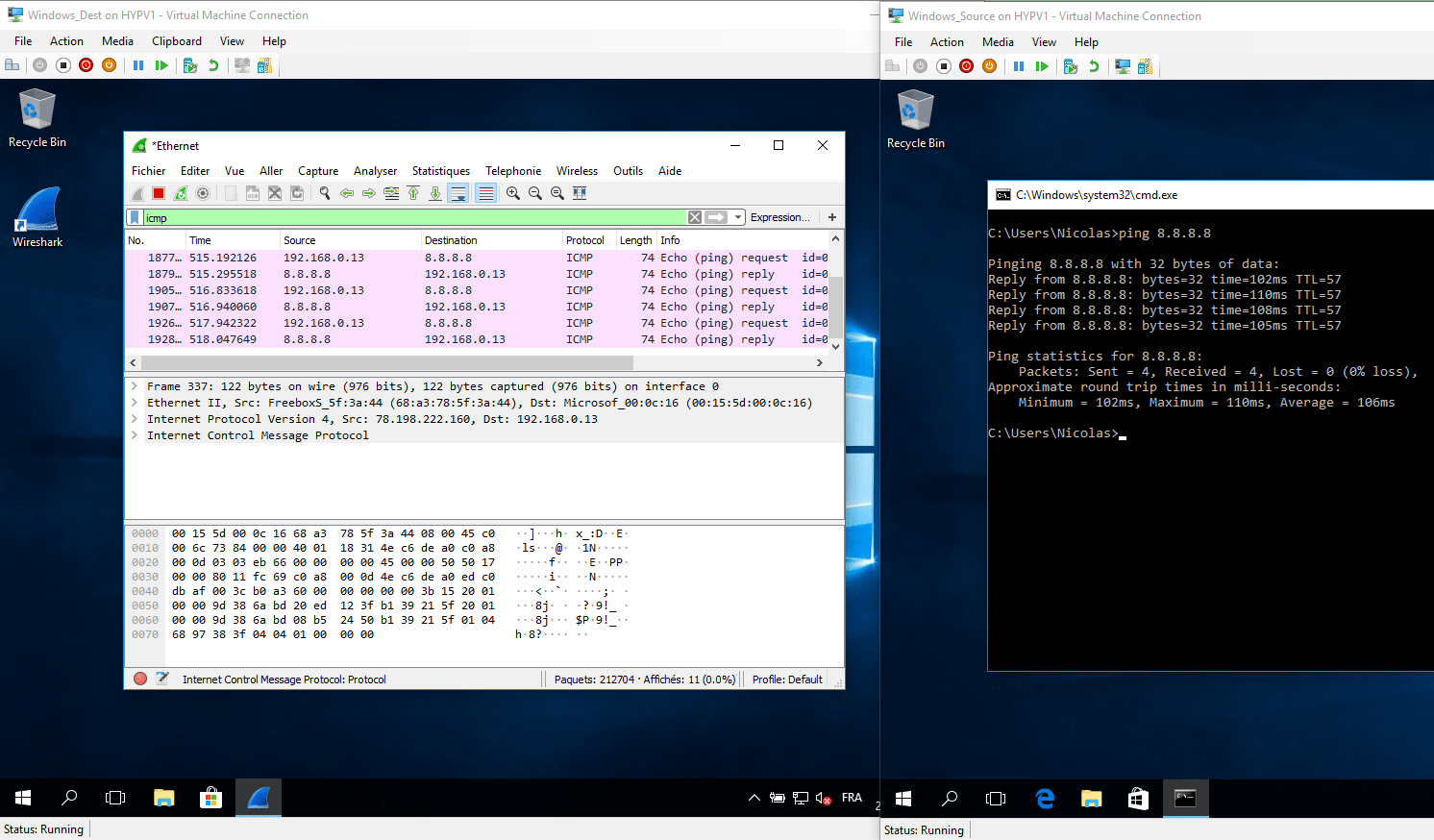Open the find packet magnifier tool
Screen dimensions: 1434x840
(x=325, y=193)
